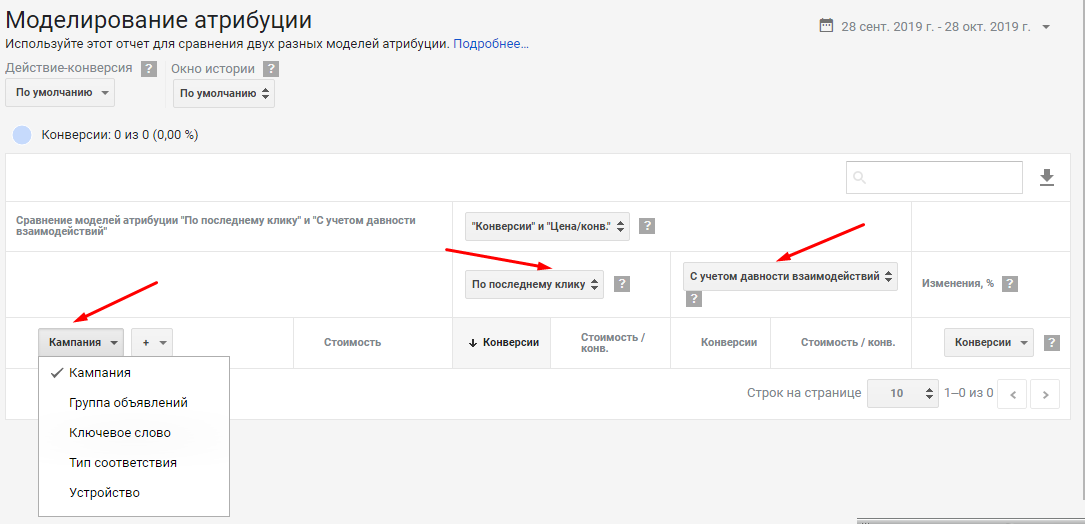Click help icon next to Окно истории
1085x524 pixels.
point(271,69)
